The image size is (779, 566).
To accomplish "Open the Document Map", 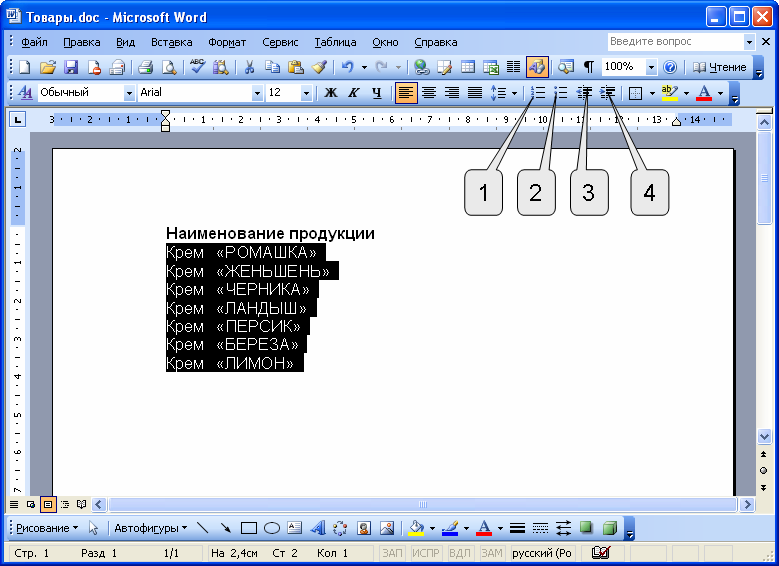I will coord(565,67).
